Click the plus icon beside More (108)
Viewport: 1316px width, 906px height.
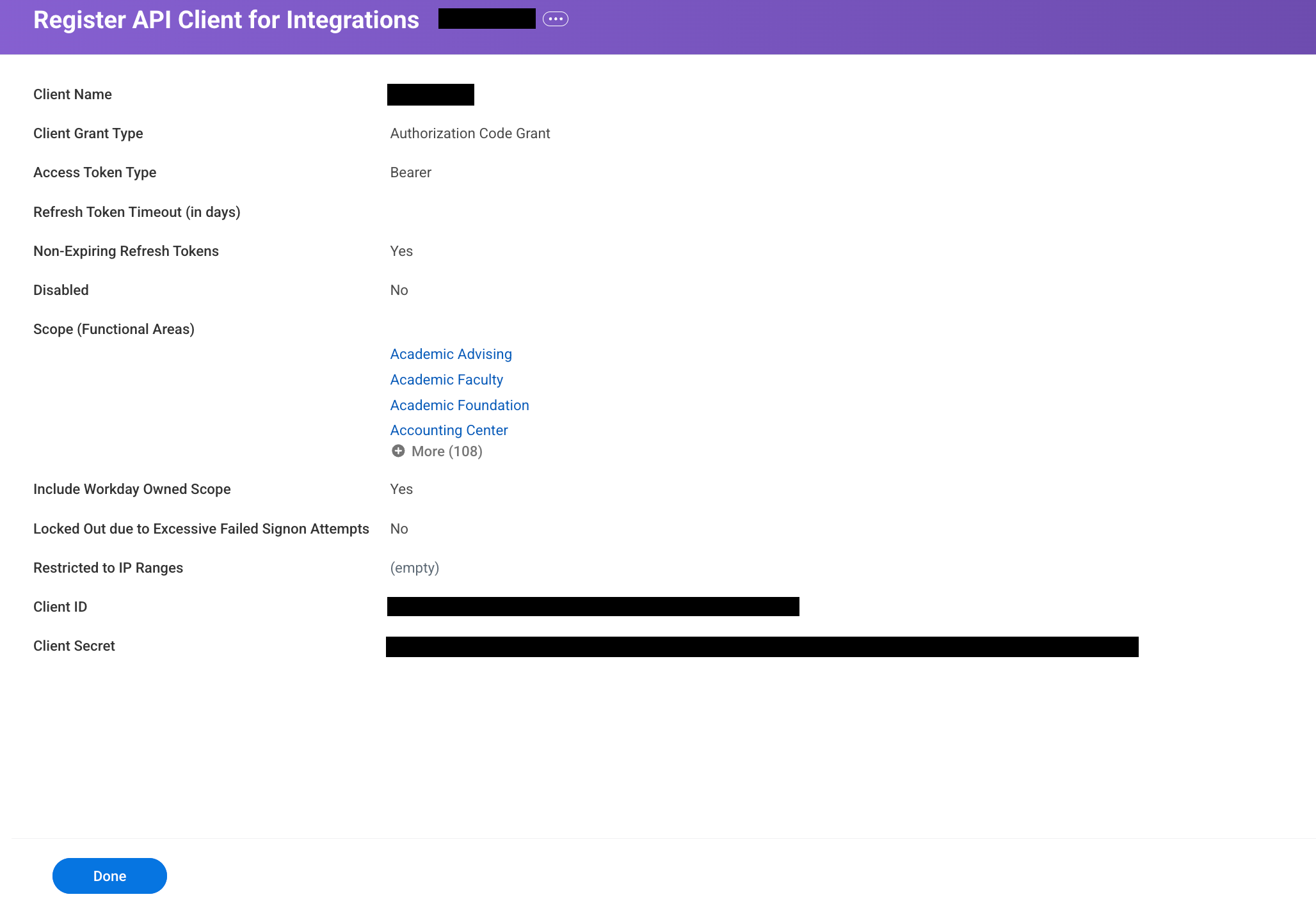coord(398,451)
